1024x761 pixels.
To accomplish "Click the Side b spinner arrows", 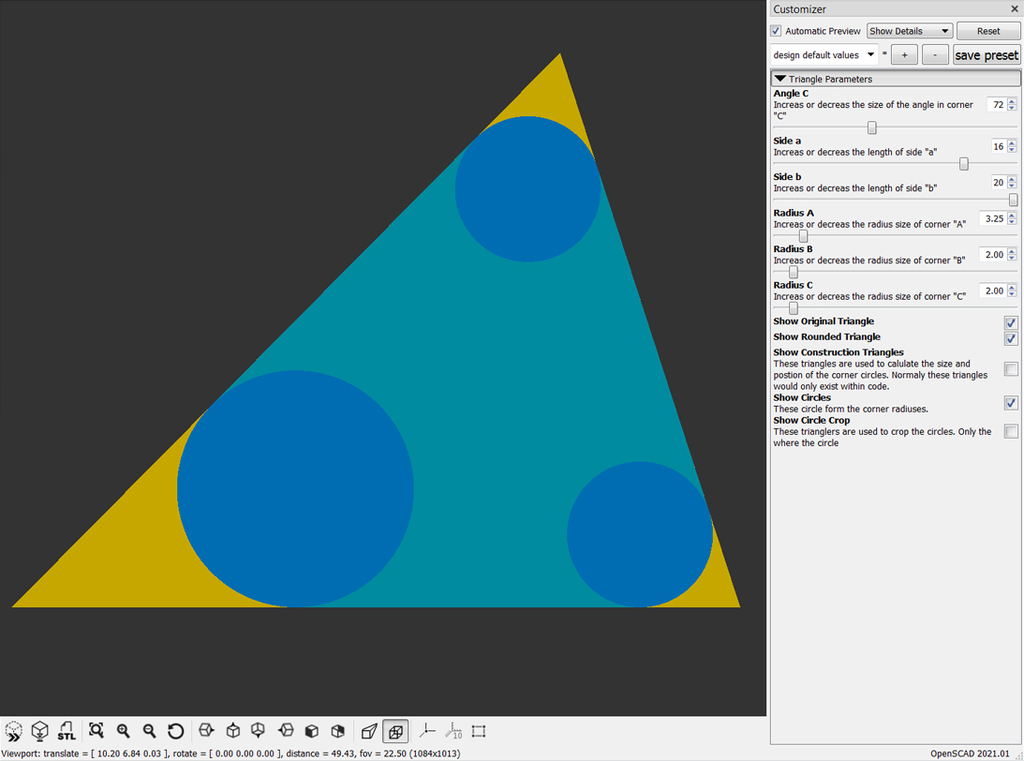I will point(1012,182).
